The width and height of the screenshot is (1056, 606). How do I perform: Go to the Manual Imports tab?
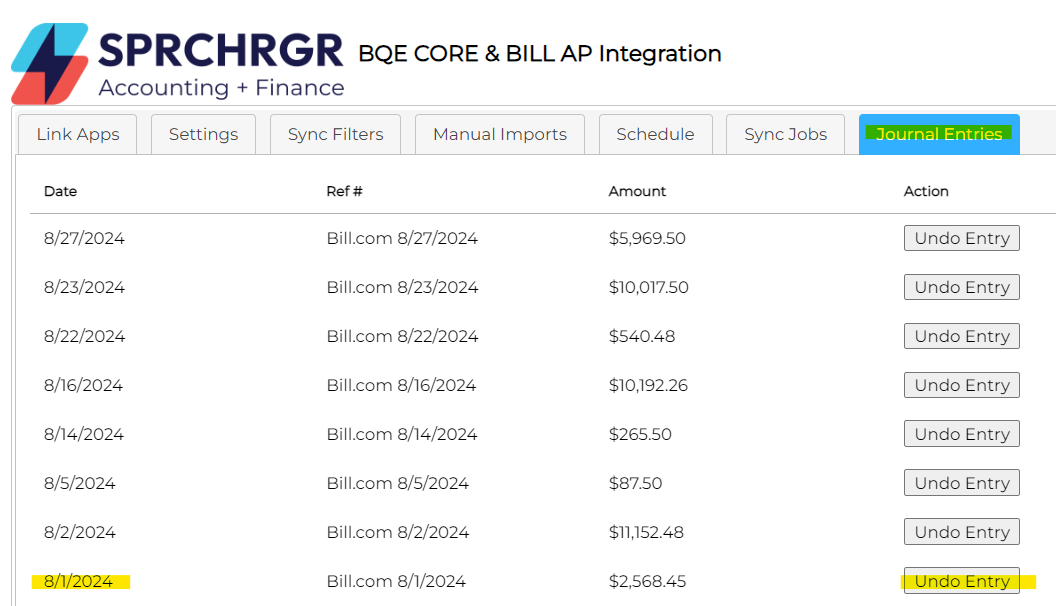[x=499, y=135]
